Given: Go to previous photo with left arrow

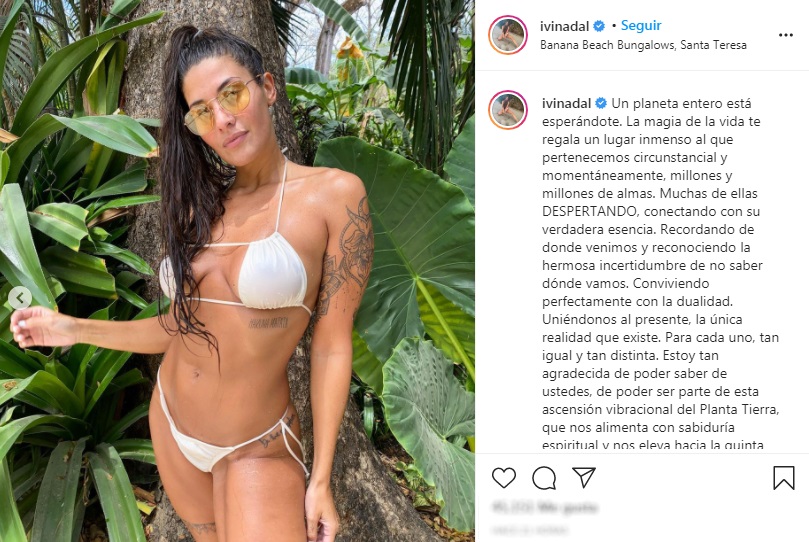Looking at the screenshot, I should (x=20, y=298).
